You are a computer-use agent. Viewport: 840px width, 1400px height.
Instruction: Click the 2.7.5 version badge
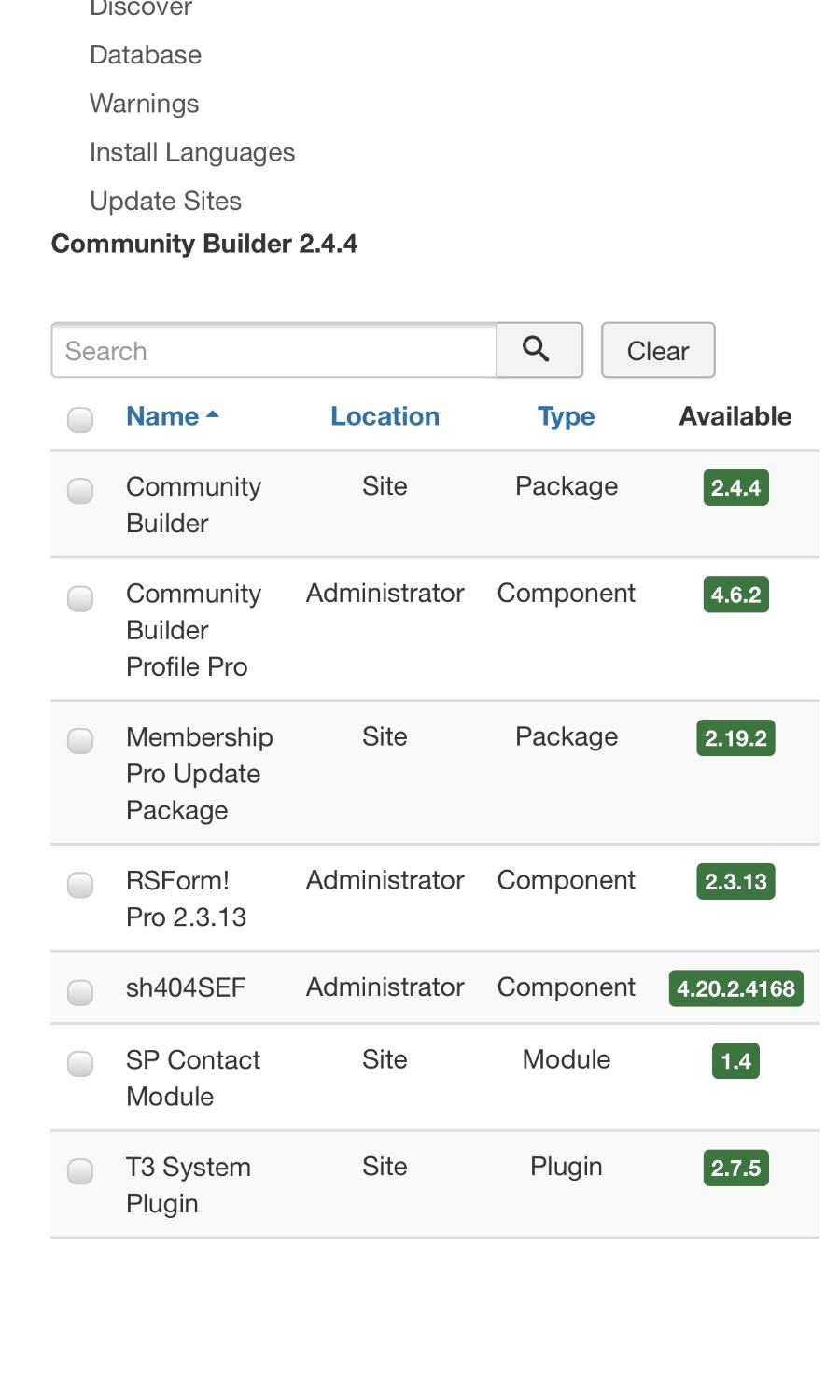[735, 1168]
